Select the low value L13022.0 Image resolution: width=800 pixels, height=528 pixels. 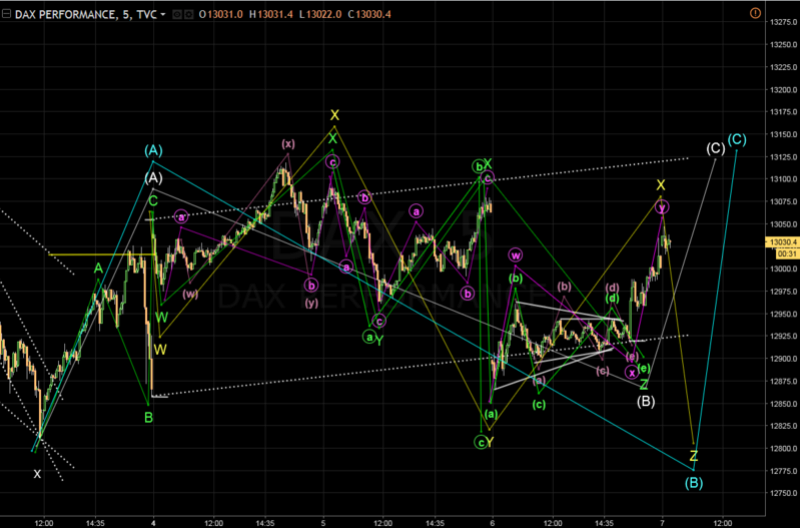[320, 14]
